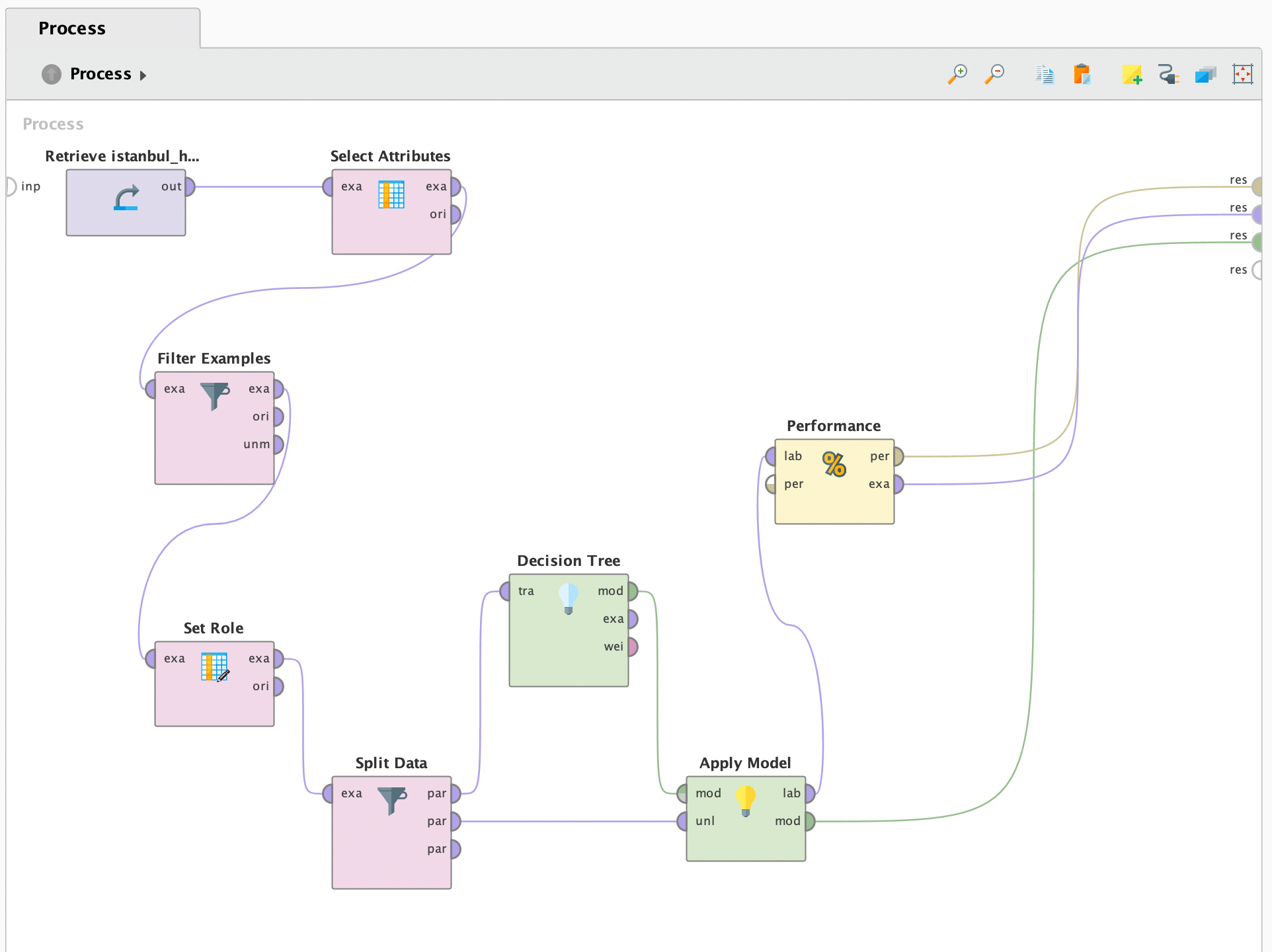1272x952 pixels.
Task: Click the Apply Model lab output port
Action: point(810,793)
